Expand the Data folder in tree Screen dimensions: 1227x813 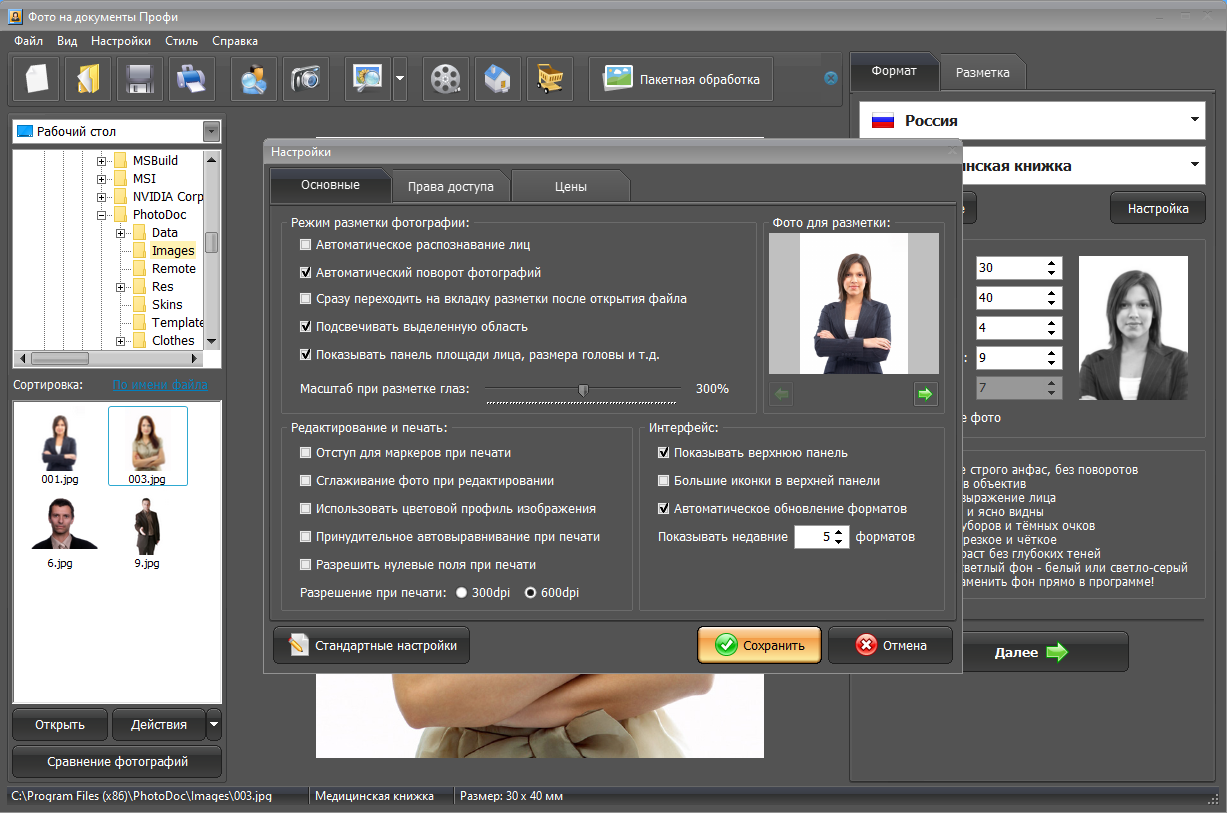pos(121,233)
